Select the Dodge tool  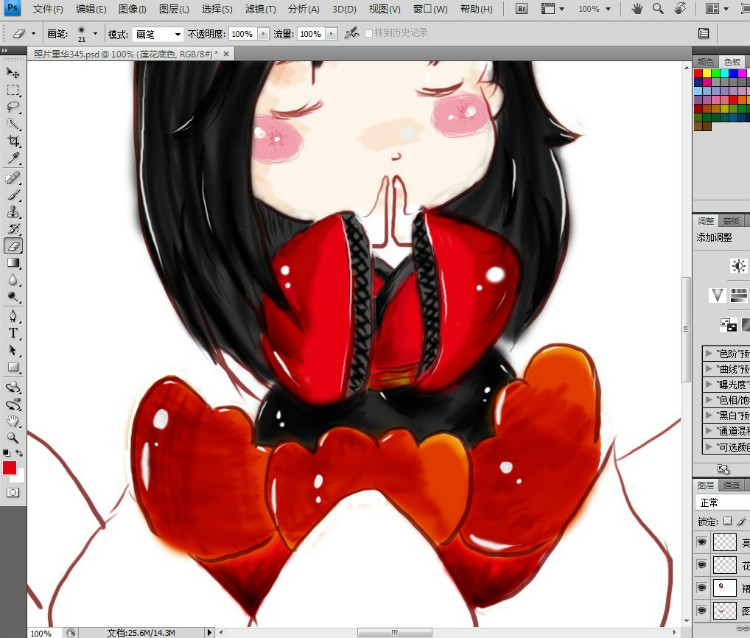point(13,297)
